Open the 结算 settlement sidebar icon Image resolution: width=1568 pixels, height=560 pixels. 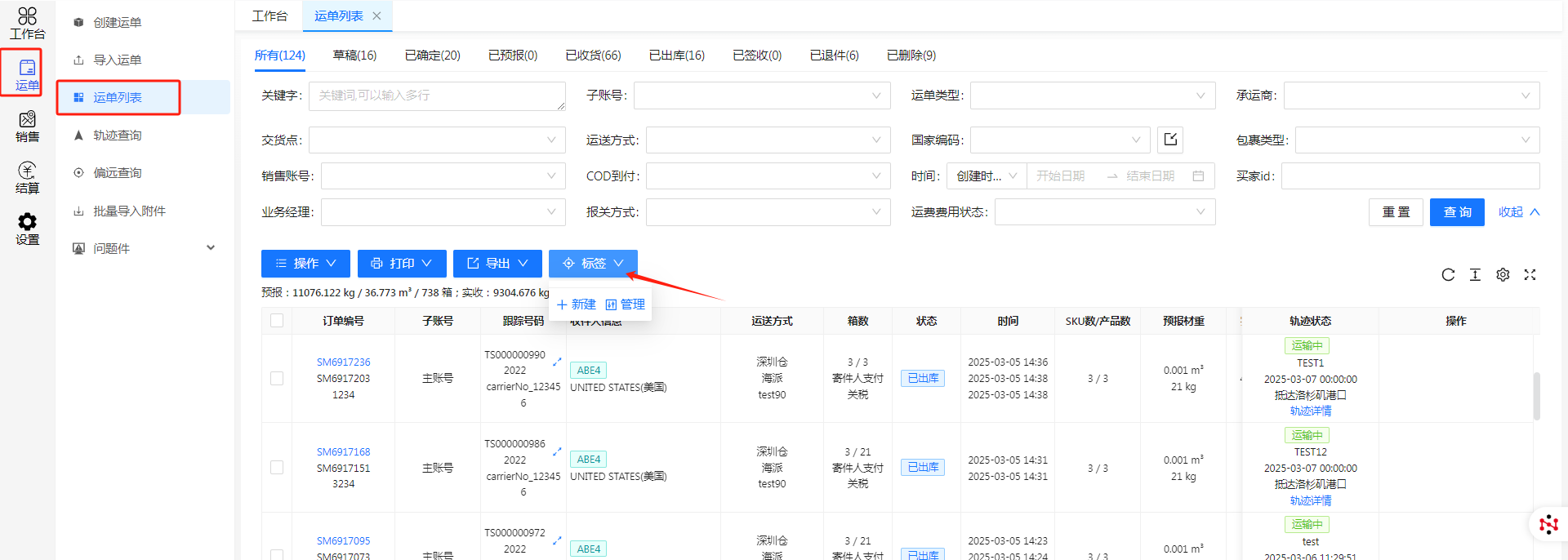pyautogui.click(x=27, y=177)
